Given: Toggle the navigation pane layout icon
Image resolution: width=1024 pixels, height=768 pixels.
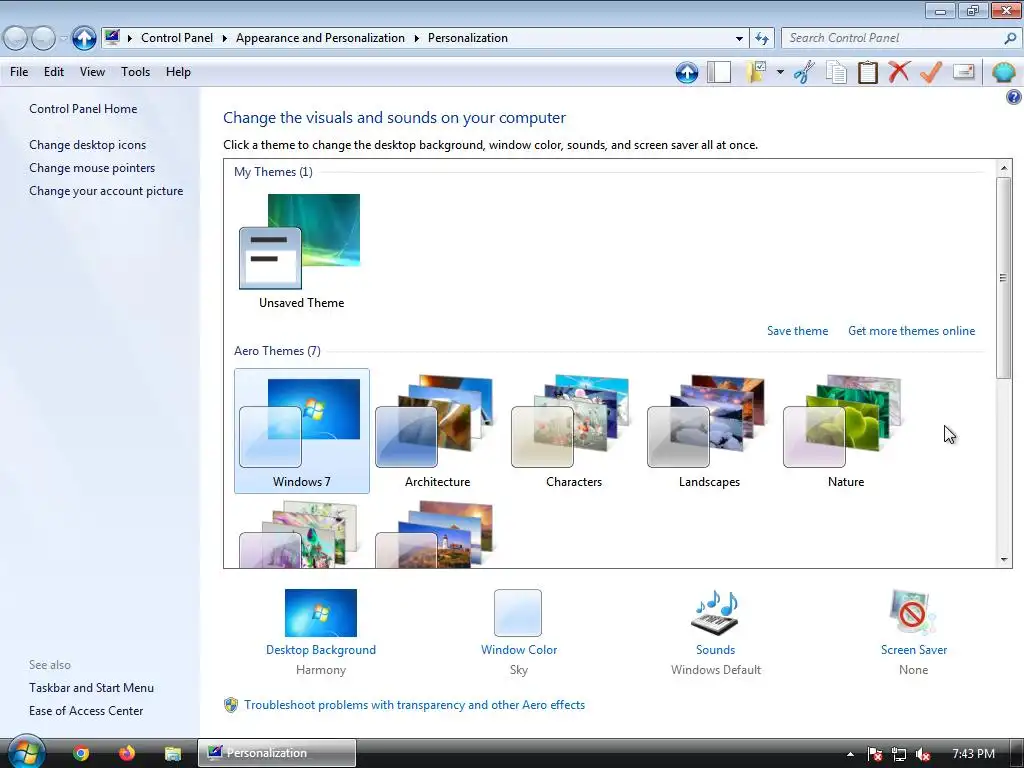Looking at the screenshot, I should point(718,72).
